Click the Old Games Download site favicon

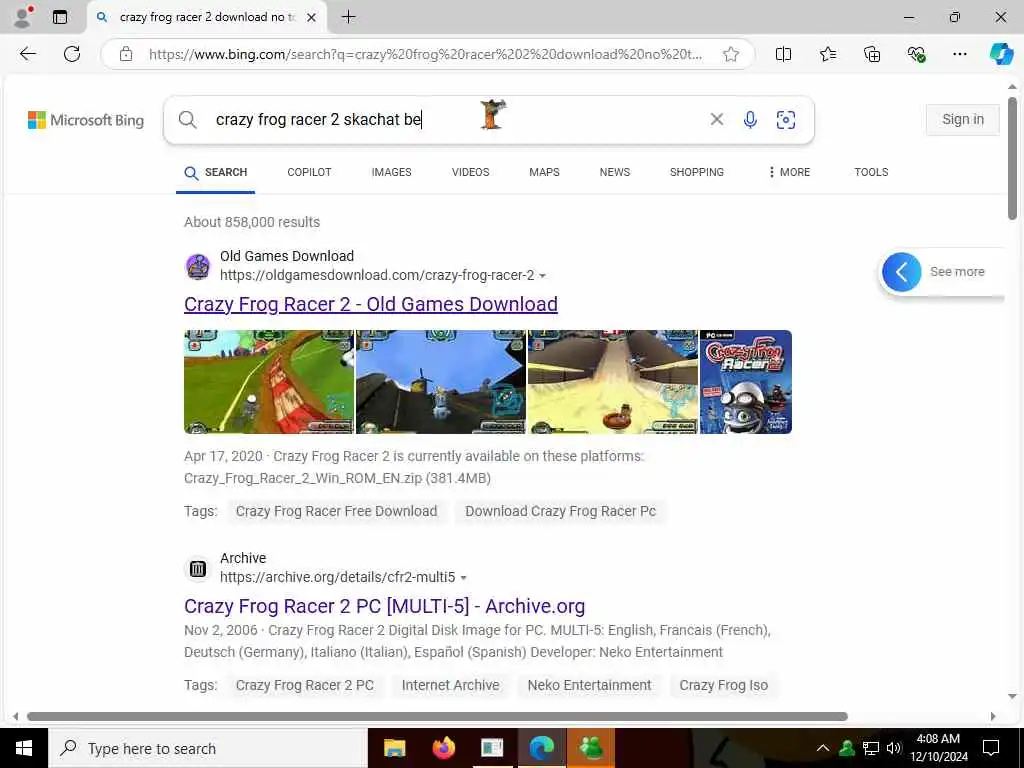(x=198, y=266)
